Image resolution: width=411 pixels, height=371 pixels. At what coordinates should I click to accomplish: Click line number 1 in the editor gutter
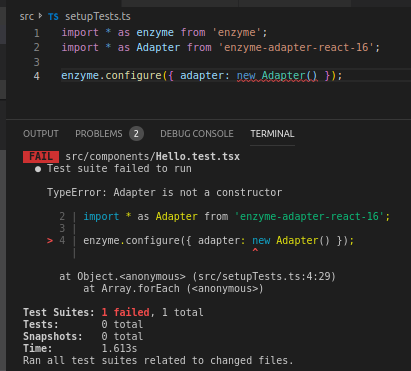[37, 33]
